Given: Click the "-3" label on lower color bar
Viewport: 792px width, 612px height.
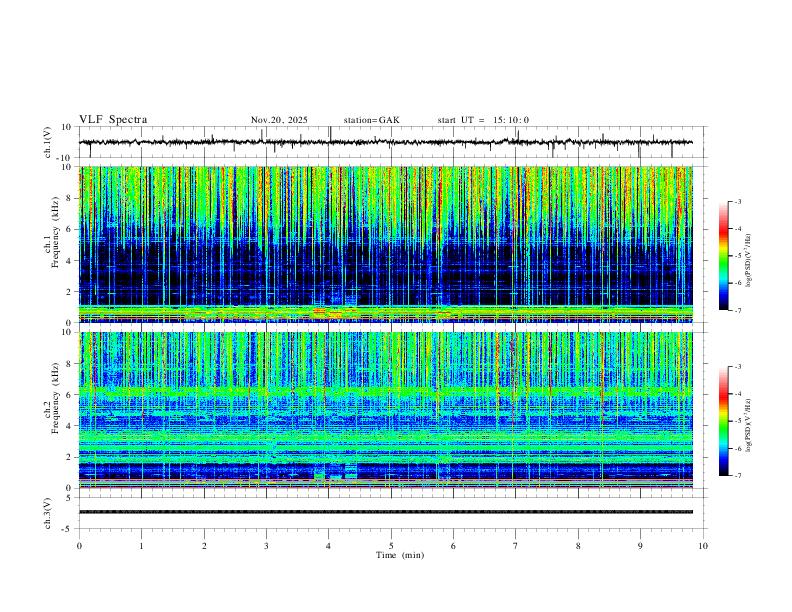Looking at the screenshot, I should (737, 367).
